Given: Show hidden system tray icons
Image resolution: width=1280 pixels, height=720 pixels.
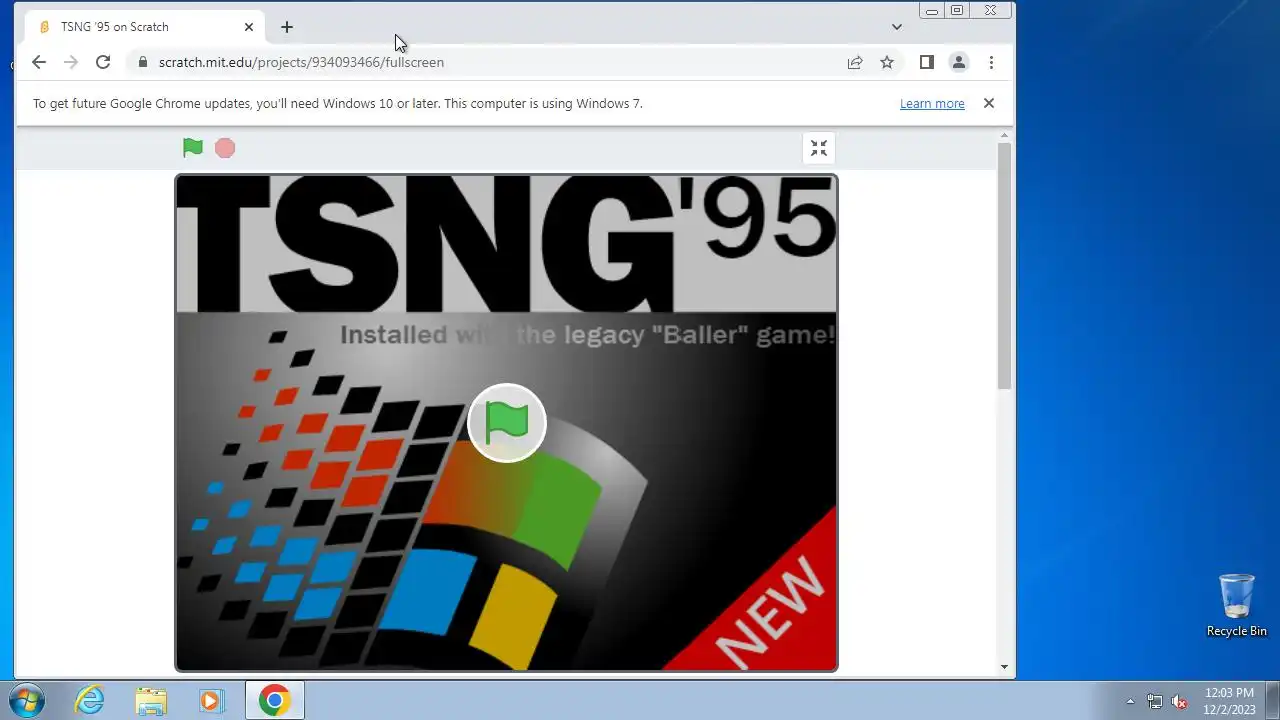Looking at the screenshot, I should pos(1131,701).
